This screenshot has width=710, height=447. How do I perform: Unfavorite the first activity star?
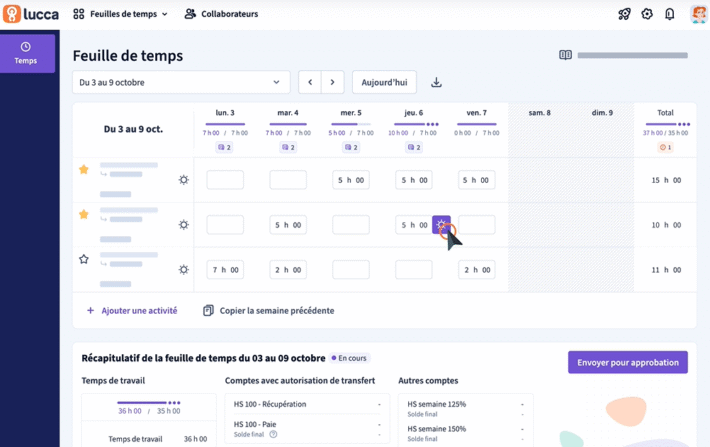click(x=84, y=170)
